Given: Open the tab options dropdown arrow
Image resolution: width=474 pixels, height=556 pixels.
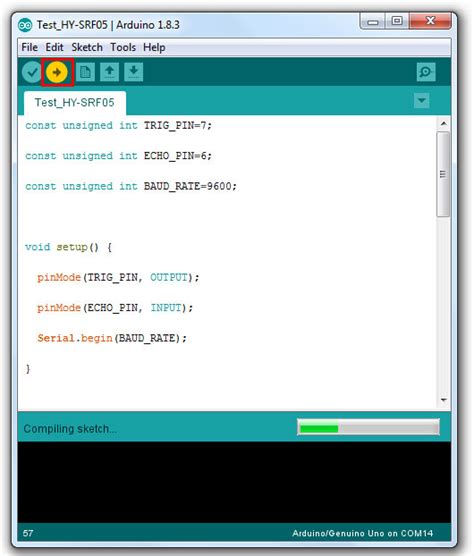Looking at the screenshot, I should coord(422,101).
